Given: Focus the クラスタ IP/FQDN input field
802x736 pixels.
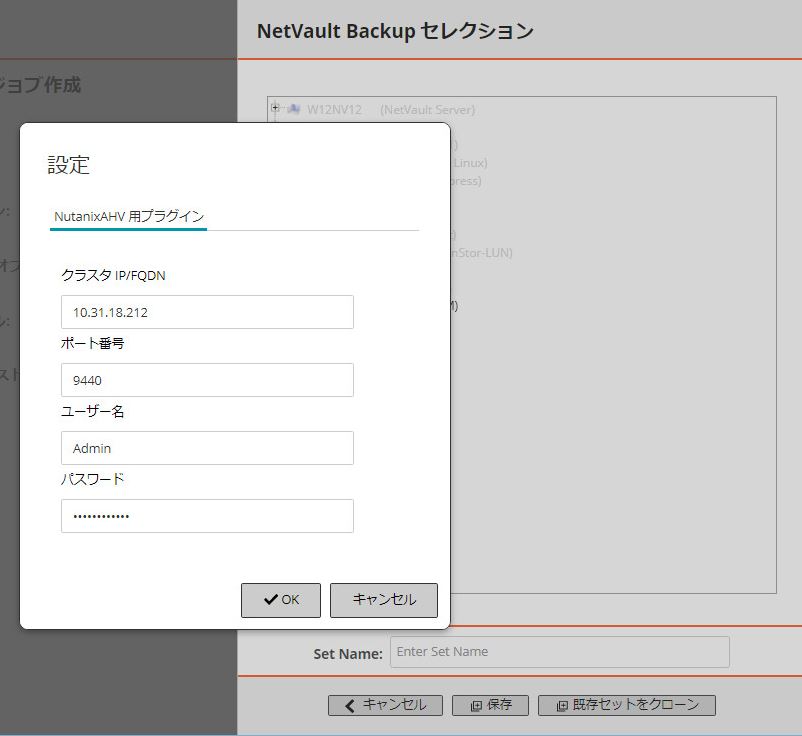Looking at the screenshot, I should coord(207,312).
